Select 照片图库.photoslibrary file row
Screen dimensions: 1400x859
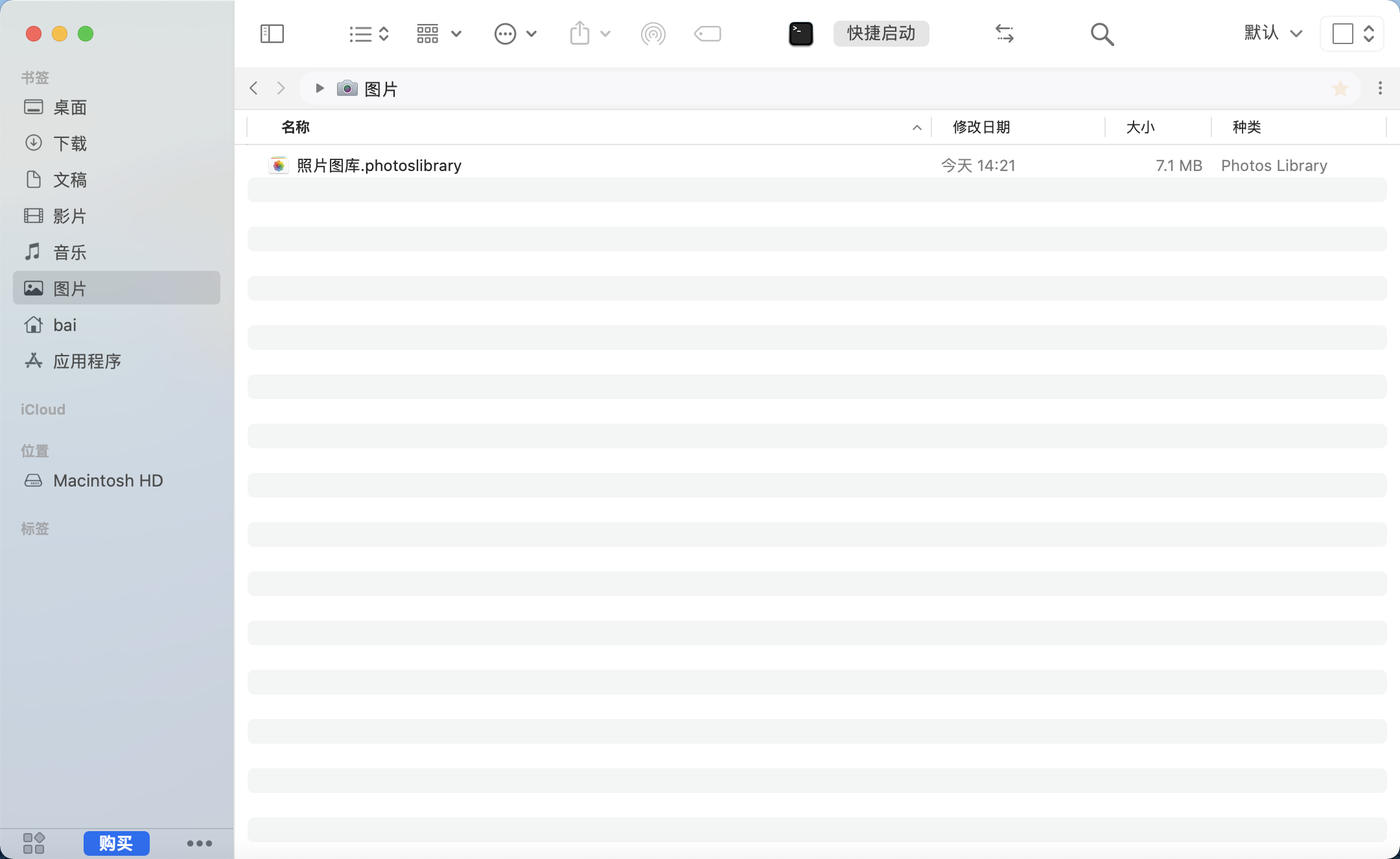click(379, 166)
